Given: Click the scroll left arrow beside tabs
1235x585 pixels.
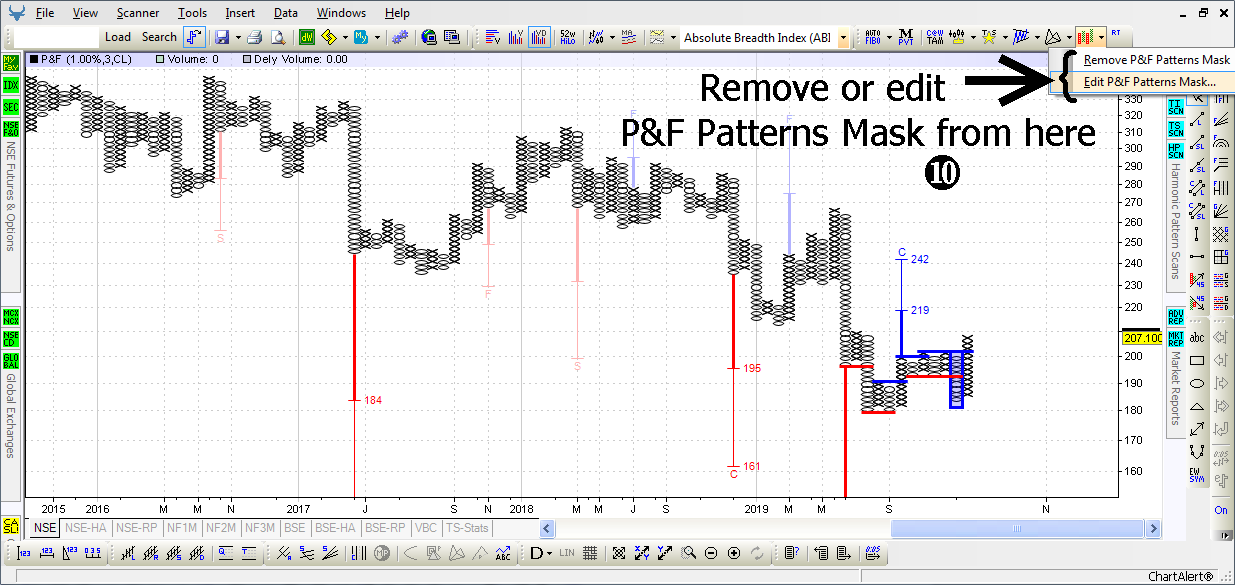Looking at the screenshot, I should click(546, 528).
